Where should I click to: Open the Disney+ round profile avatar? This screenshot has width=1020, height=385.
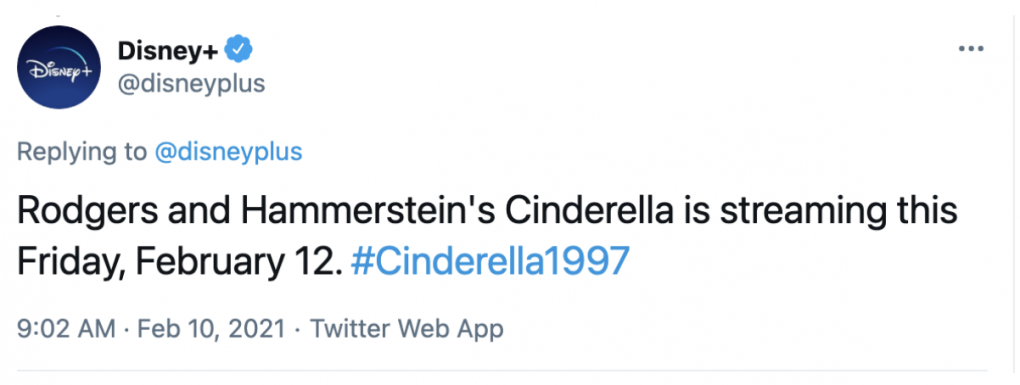point(59,67)
